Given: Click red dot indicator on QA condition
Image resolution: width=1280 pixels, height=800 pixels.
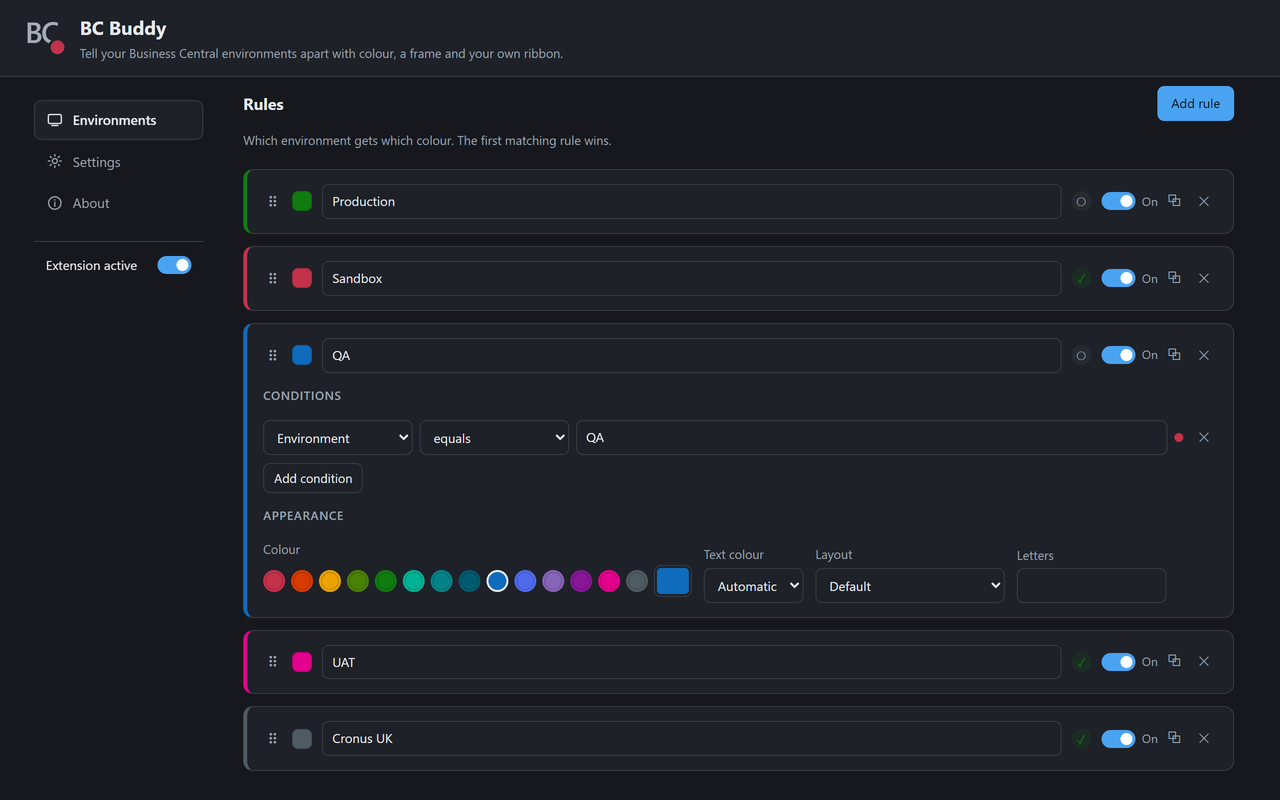Looking at the screenshot, I should [1179, 437].
